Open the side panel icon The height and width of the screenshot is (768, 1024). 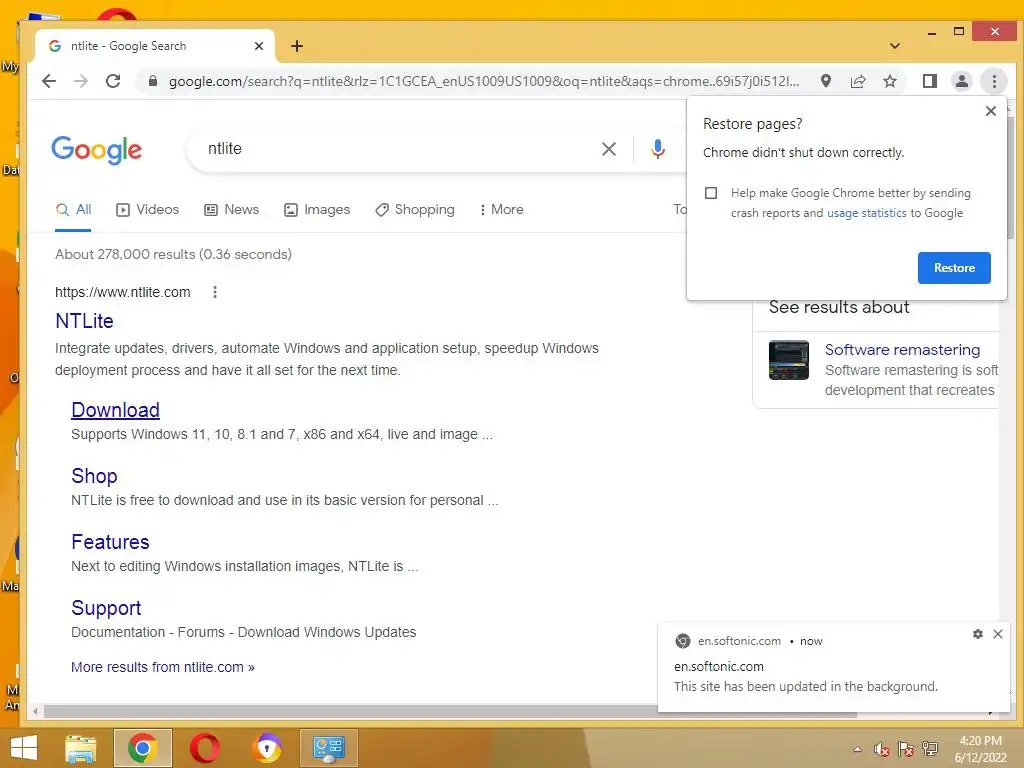[x=929, y=81]
